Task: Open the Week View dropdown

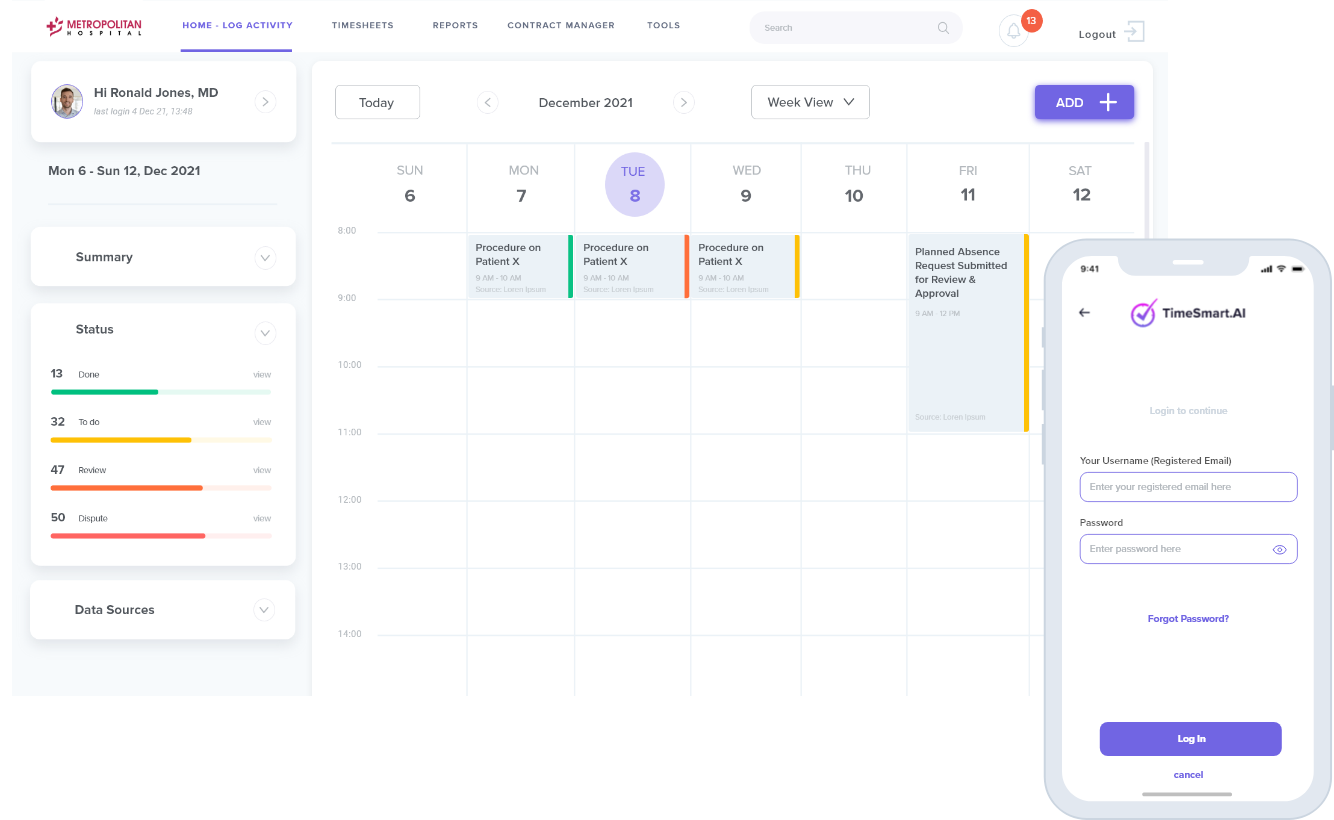Action: point(810,102)
